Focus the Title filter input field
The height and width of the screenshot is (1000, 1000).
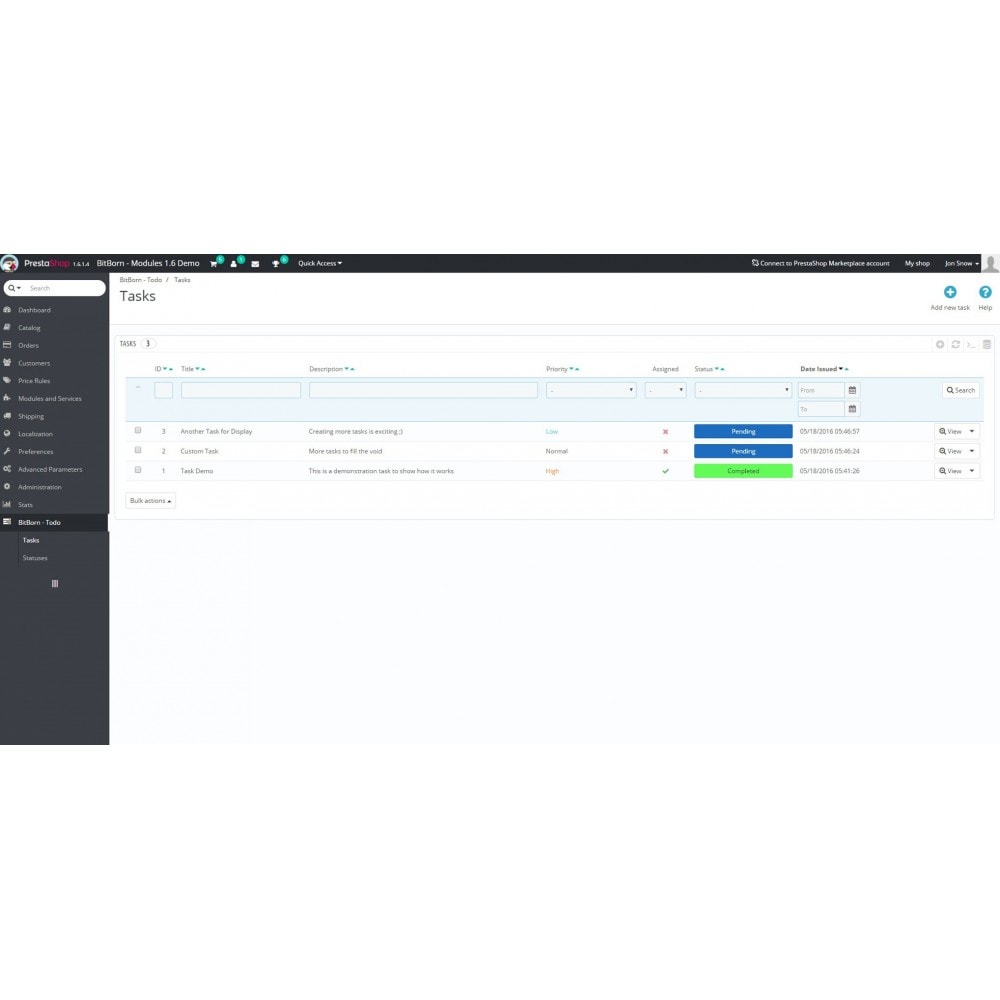coord(240,390)
